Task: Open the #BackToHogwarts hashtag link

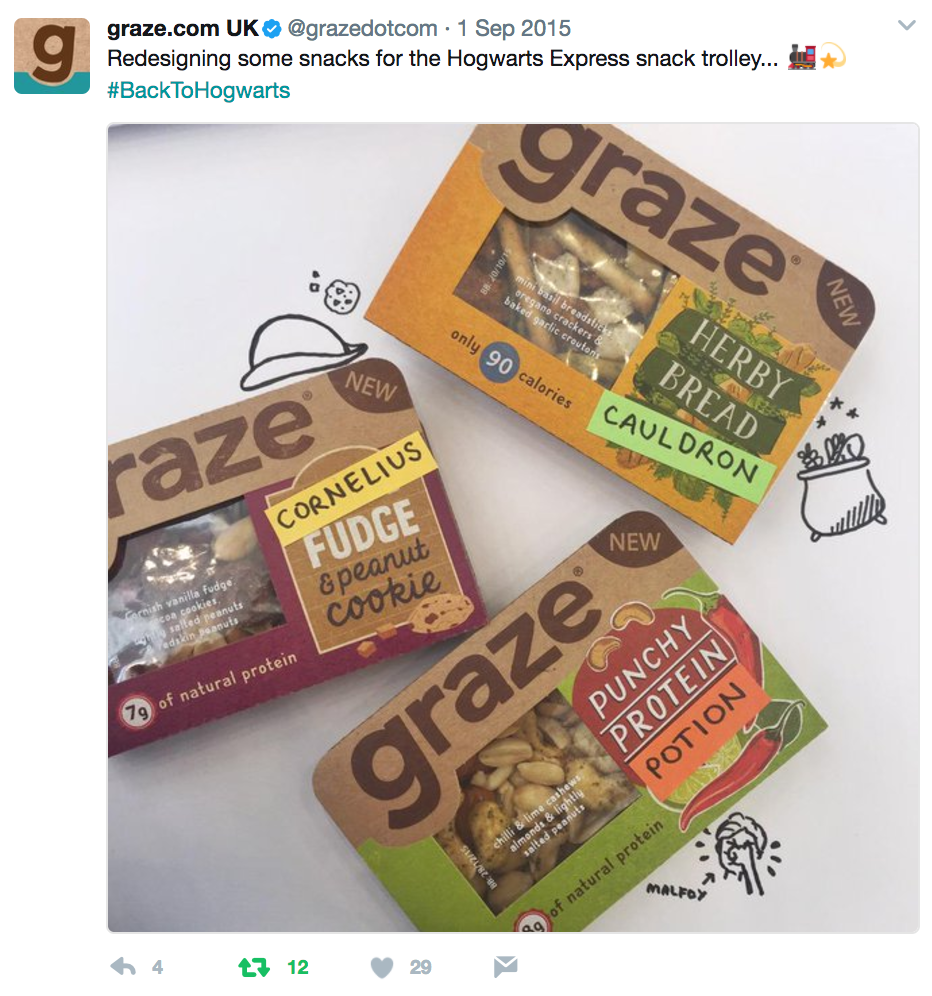Action: 198,90
